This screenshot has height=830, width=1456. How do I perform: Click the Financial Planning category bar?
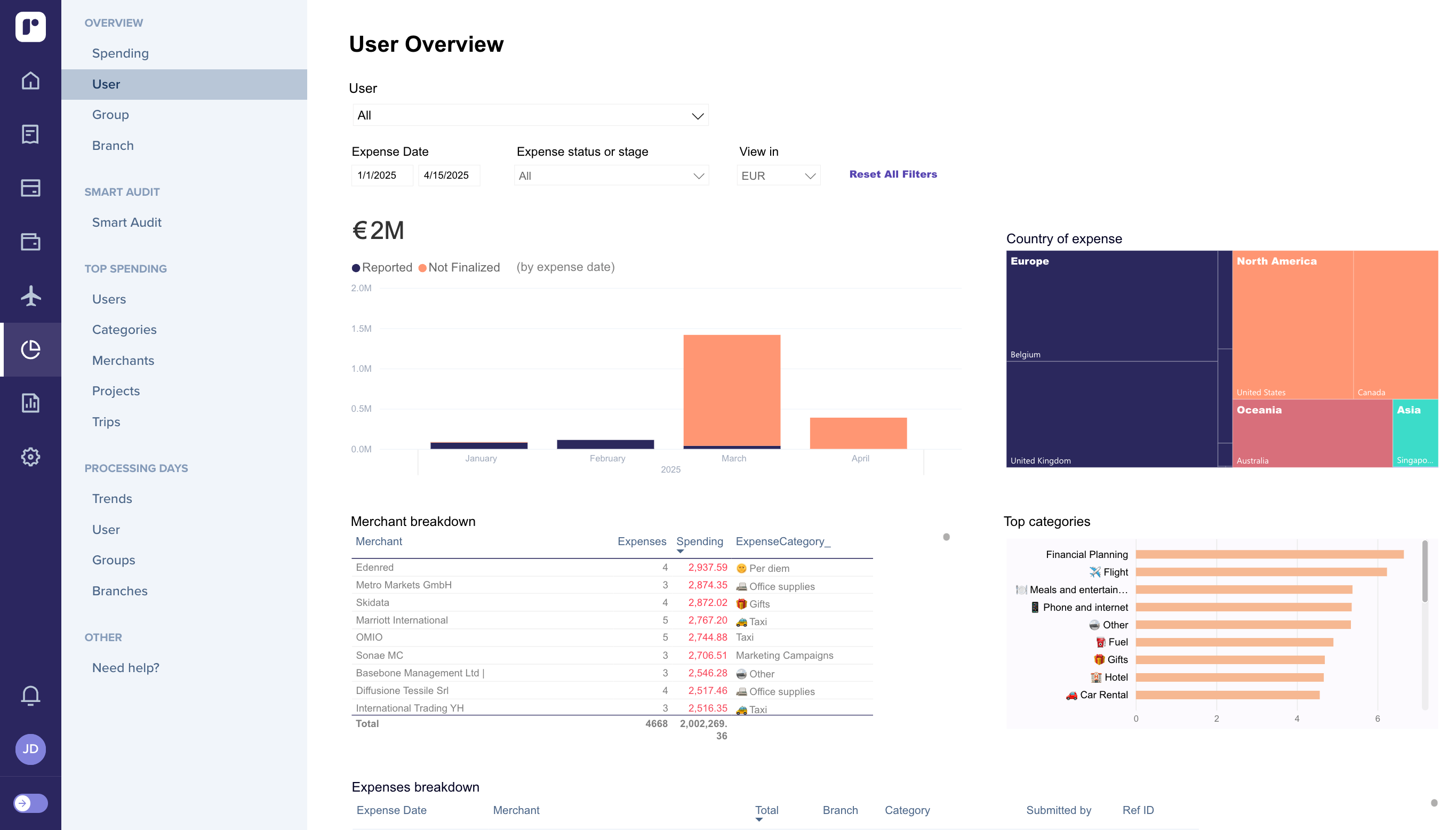1269,555
